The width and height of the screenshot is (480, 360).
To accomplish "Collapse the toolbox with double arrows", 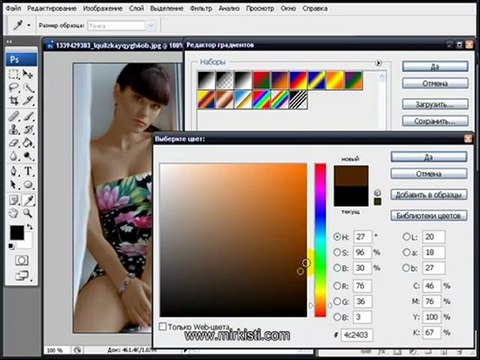I will tap(9, 42).
